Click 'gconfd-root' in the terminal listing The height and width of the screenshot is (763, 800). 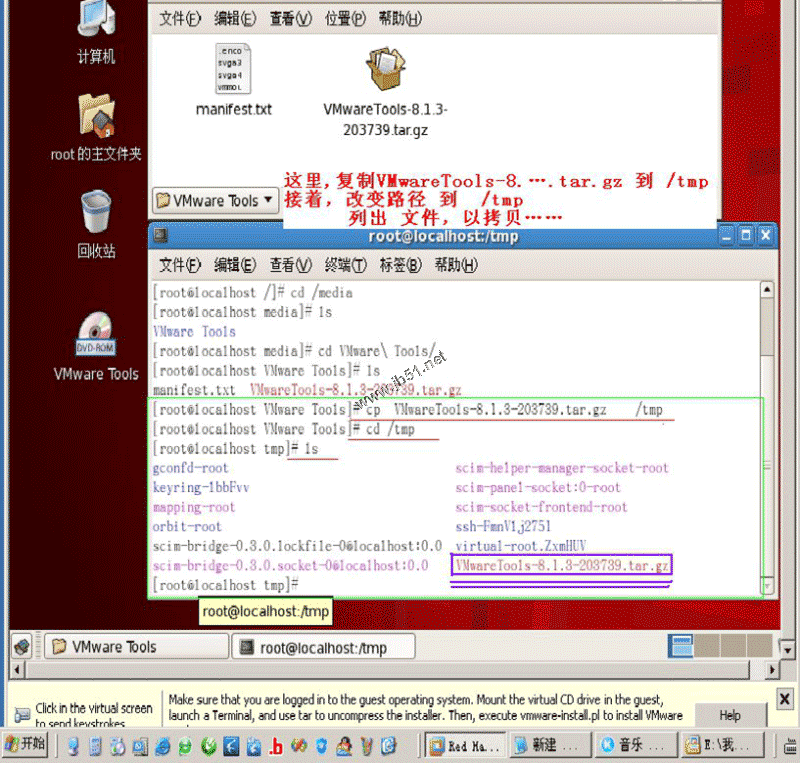click(191, 468)
